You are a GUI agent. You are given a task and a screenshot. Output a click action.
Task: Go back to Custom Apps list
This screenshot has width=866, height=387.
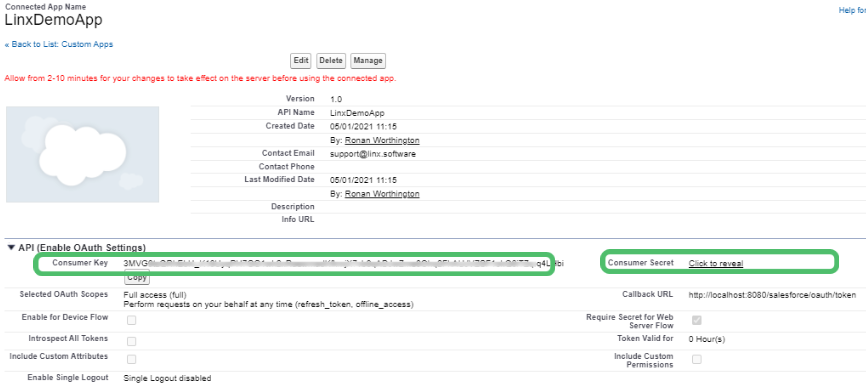(59, 44)
